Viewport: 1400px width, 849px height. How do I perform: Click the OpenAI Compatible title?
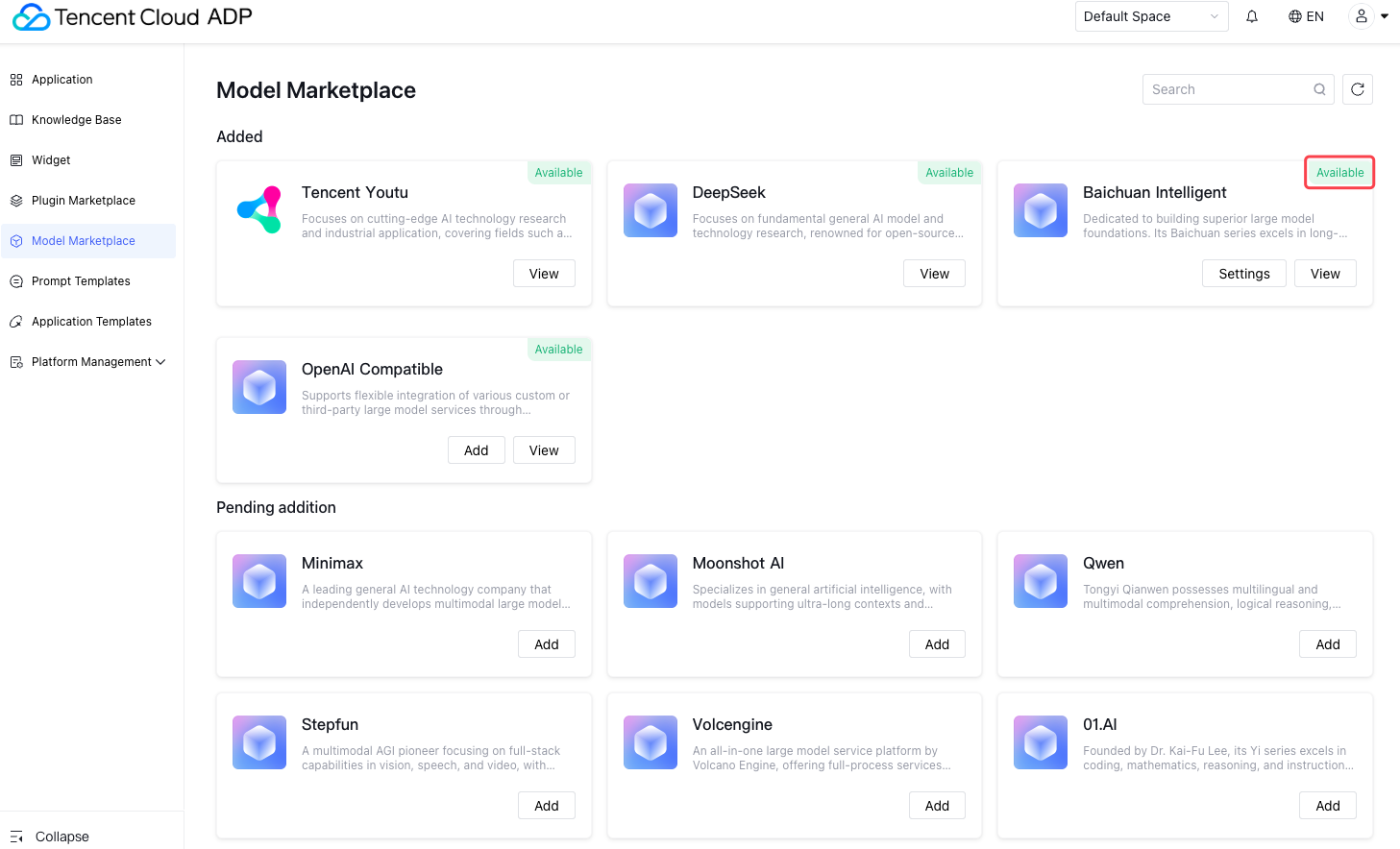[x=372, y=369]
